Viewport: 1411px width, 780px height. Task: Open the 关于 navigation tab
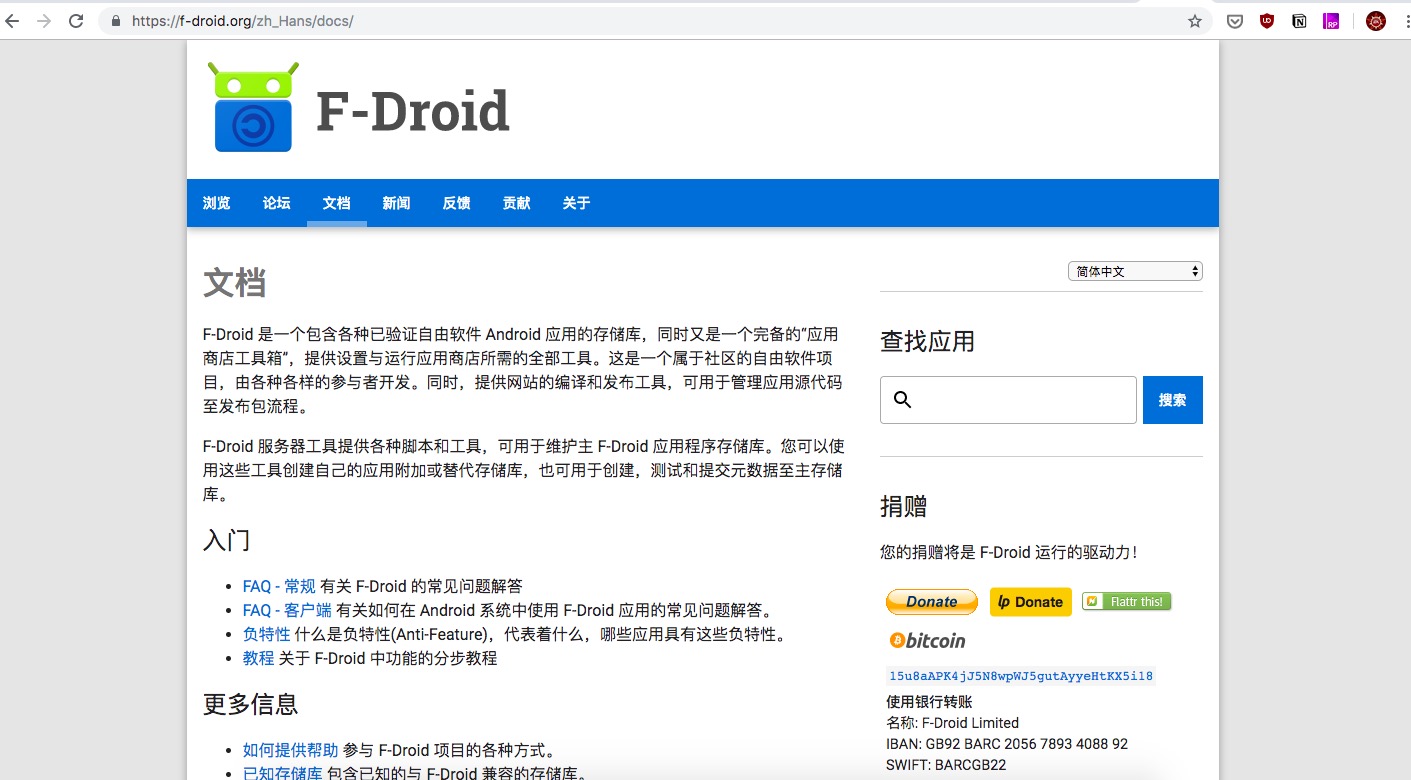pyautogui.click(x=576, y=203)
